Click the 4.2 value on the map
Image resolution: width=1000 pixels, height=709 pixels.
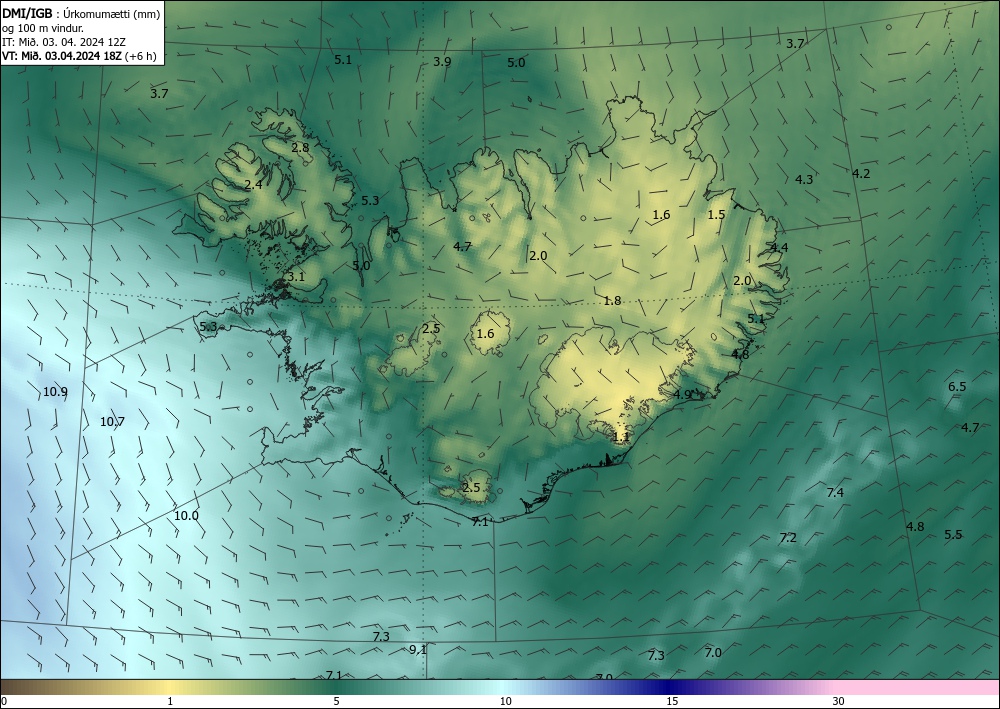(861, 173)
